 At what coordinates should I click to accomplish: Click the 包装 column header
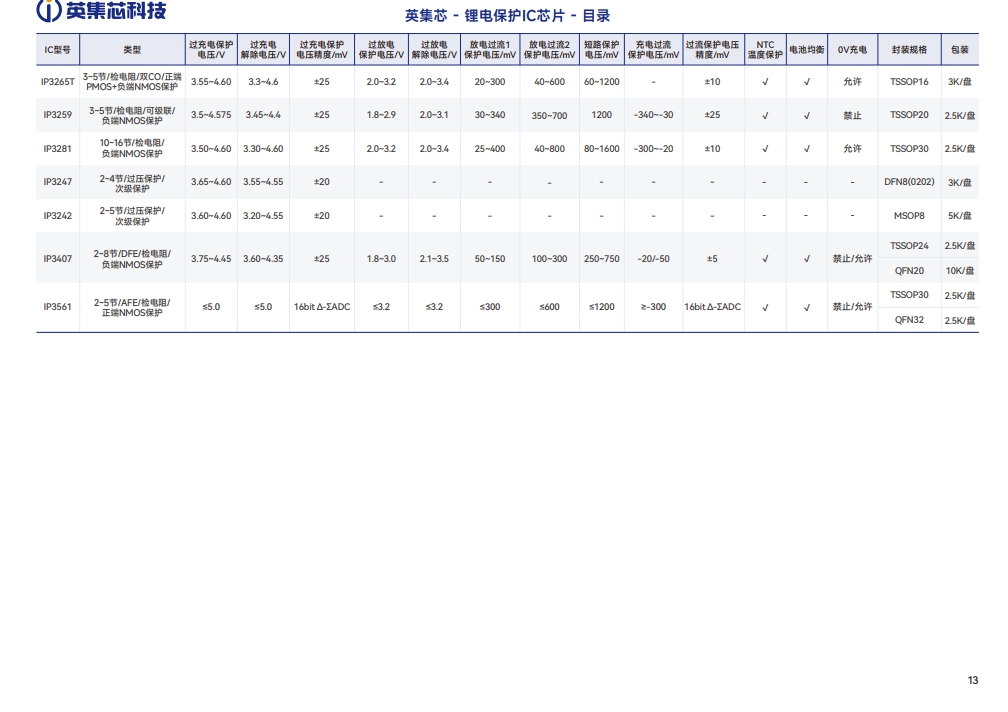tap(960, 49)
